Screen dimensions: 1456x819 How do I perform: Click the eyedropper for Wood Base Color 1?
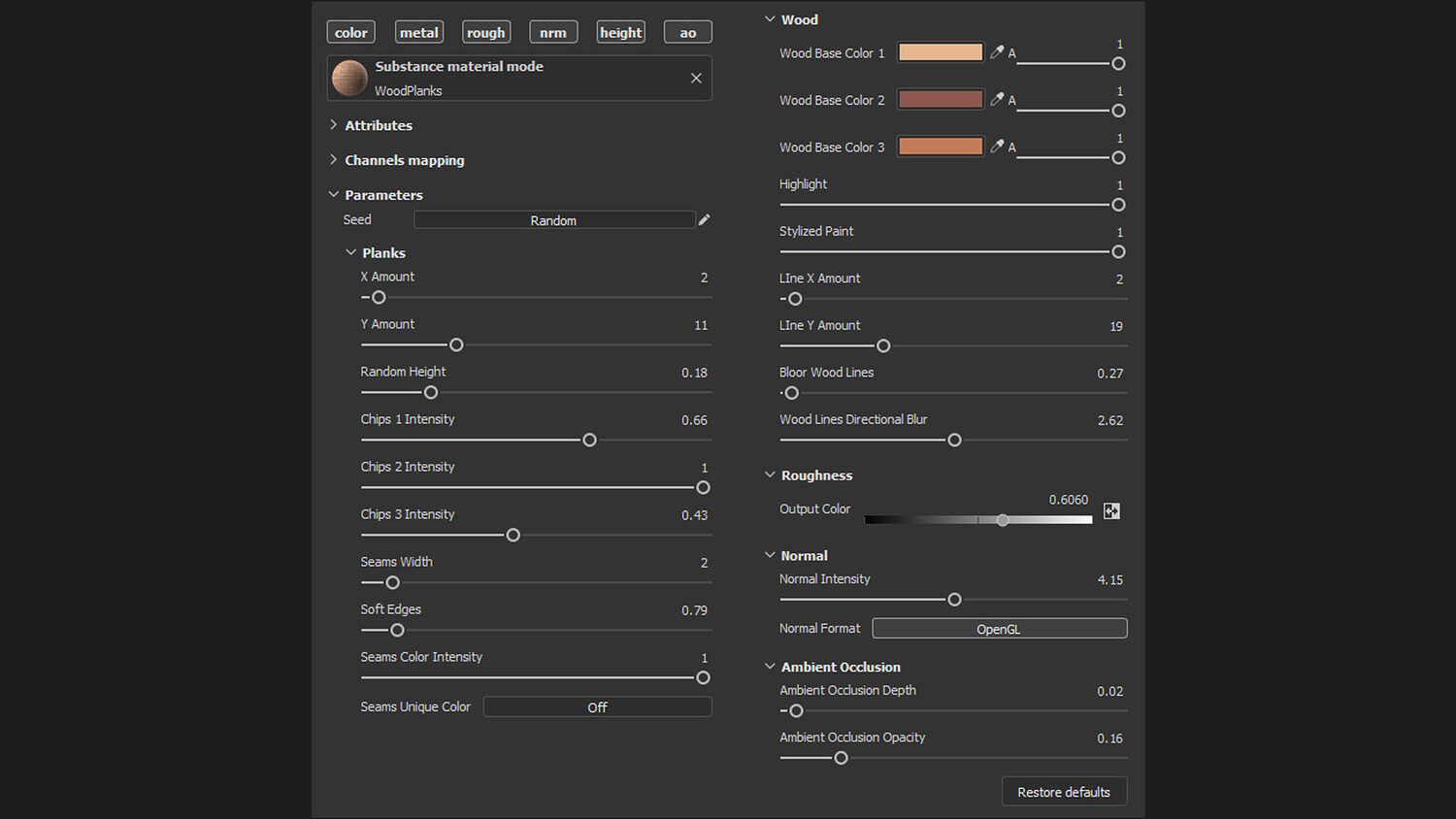[x=997, y=52]
